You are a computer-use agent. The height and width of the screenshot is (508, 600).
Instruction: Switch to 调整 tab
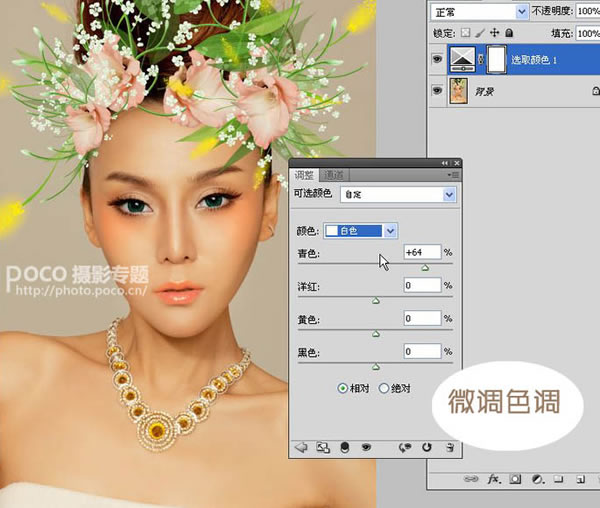pos(304,175)
